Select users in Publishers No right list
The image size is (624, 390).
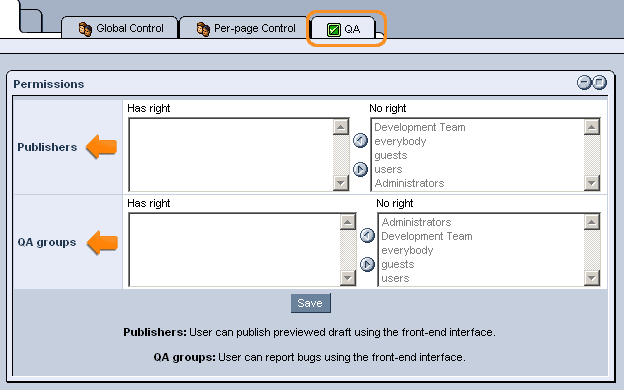point(388,169)
